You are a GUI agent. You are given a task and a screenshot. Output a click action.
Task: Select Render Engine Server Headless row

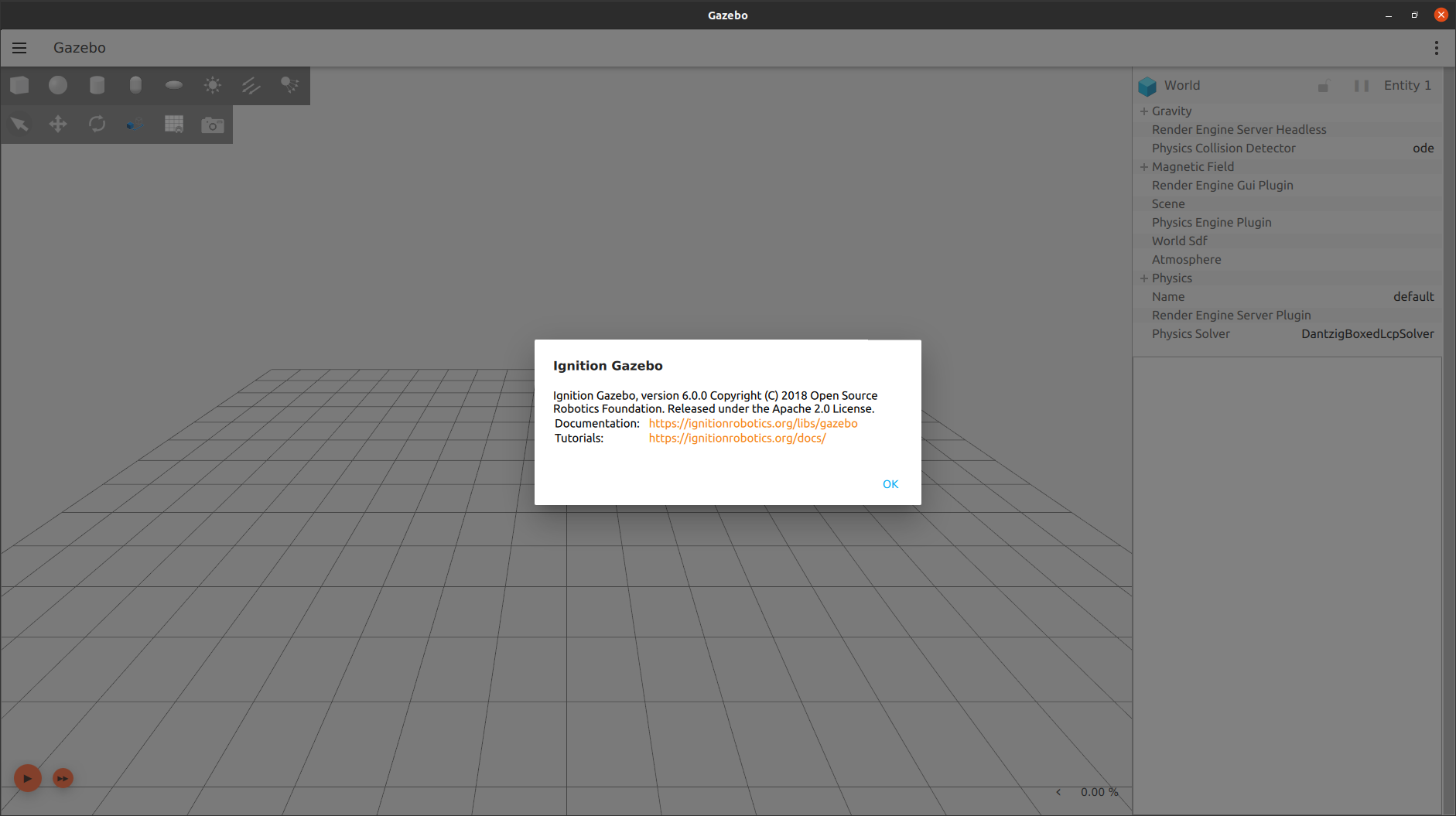(x=1287, y=130)
